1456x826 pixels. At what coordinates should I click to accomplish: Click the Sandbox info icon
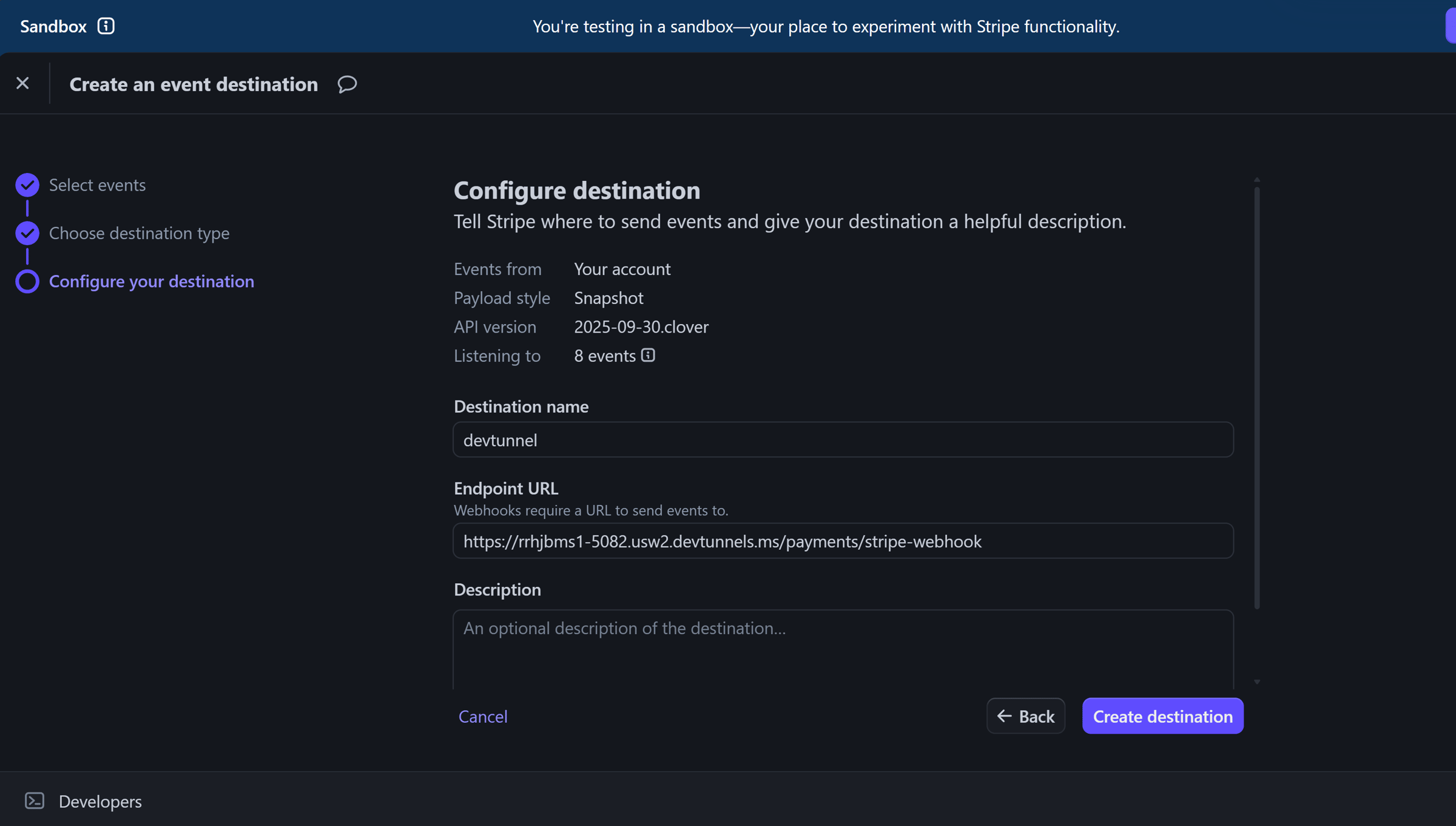106,26
